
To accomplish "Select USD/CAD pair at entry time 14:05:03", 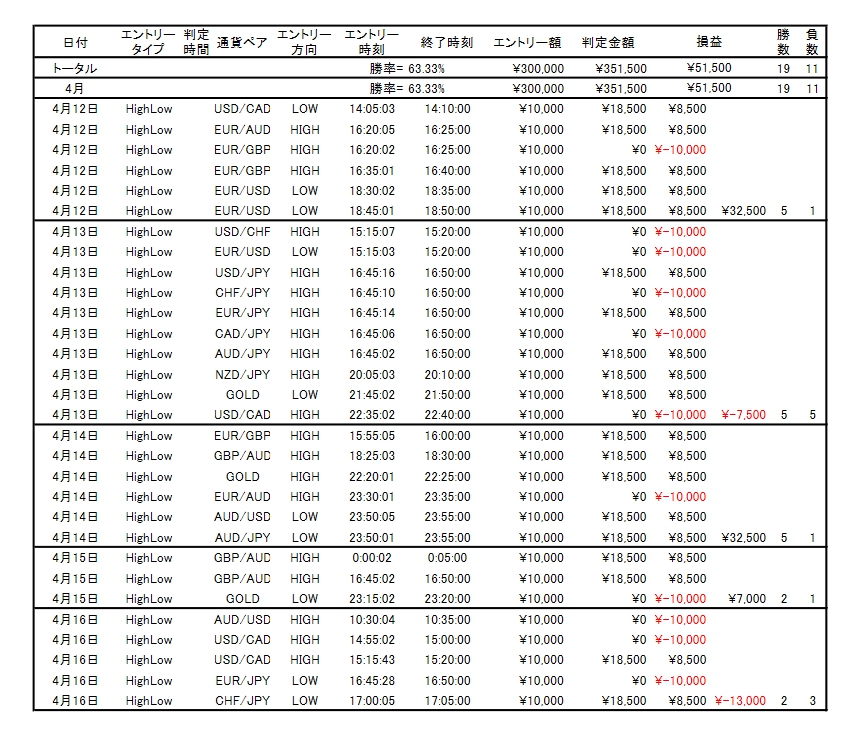I will click(x=242, y=109).
